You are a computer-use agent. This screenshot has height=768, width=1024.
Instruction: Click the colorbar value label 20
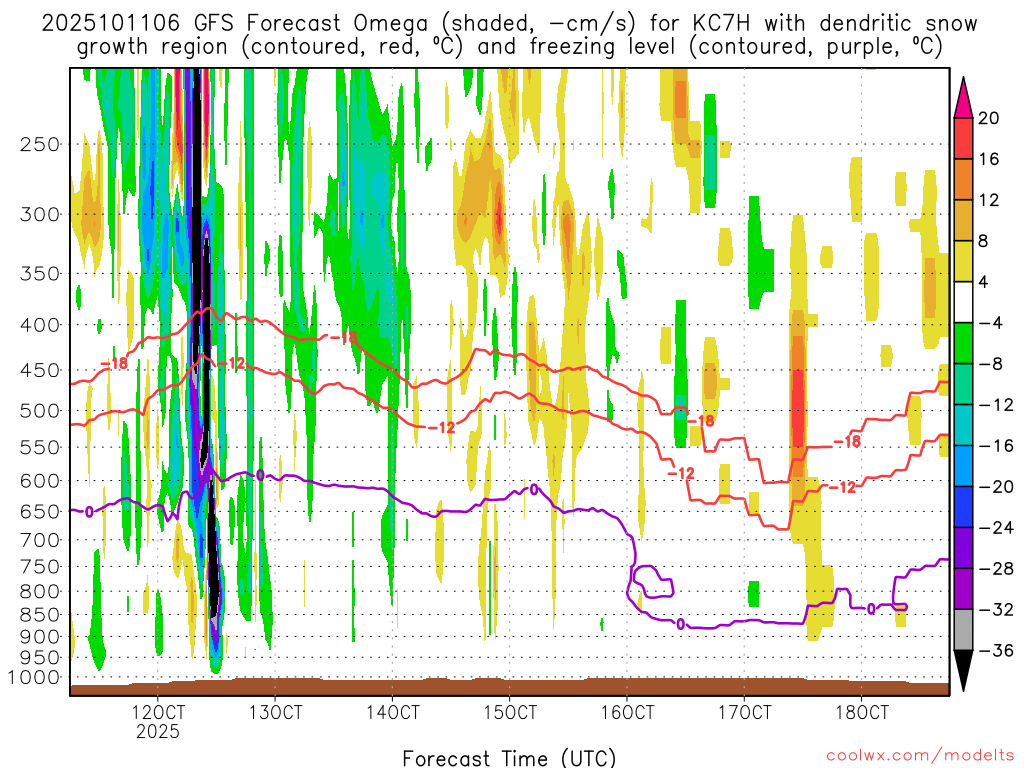pyautogui.click(x=989, y=118)
